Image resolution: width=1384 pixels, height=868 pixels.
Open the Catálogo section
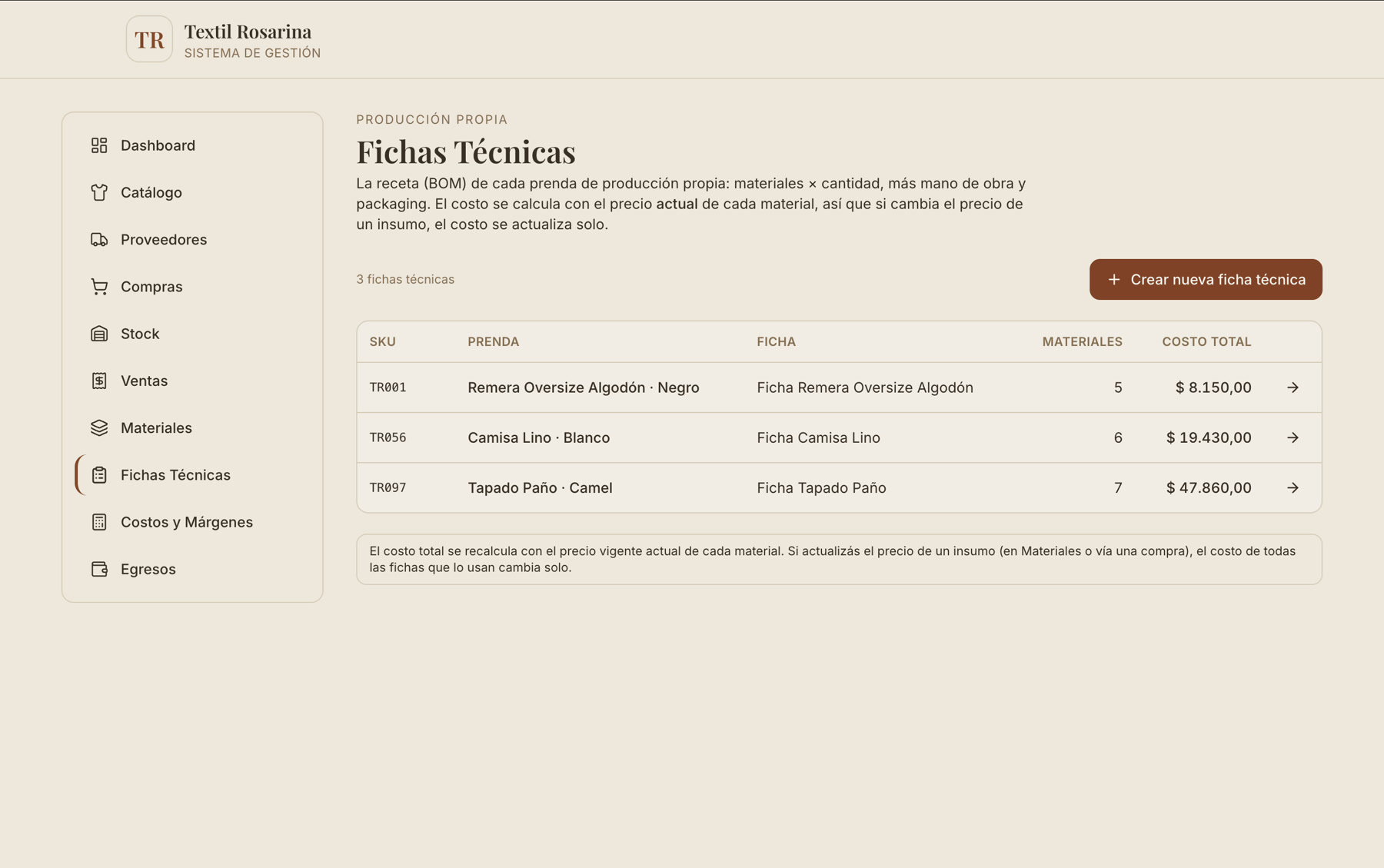(192, 192)
